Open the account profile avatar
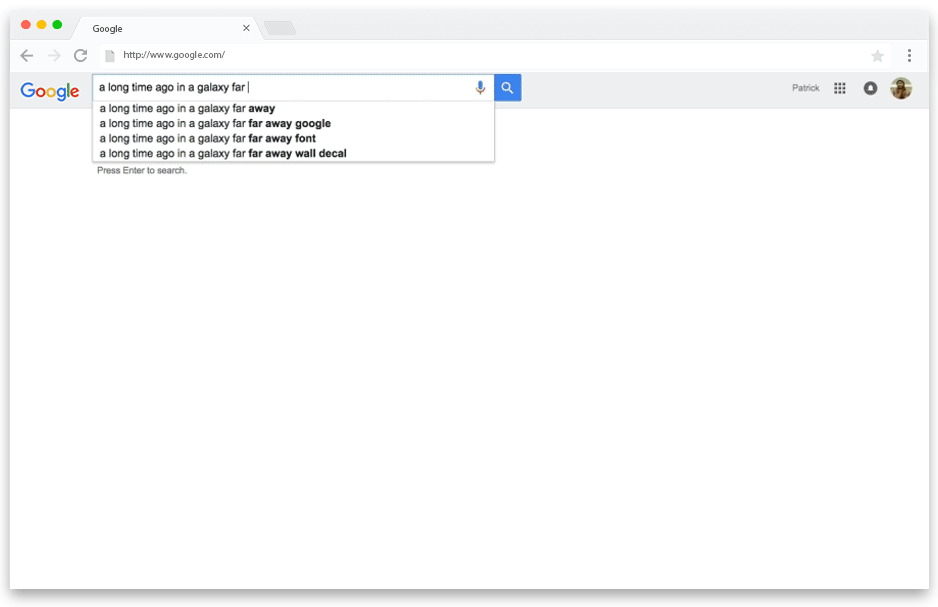 (901, 88)
